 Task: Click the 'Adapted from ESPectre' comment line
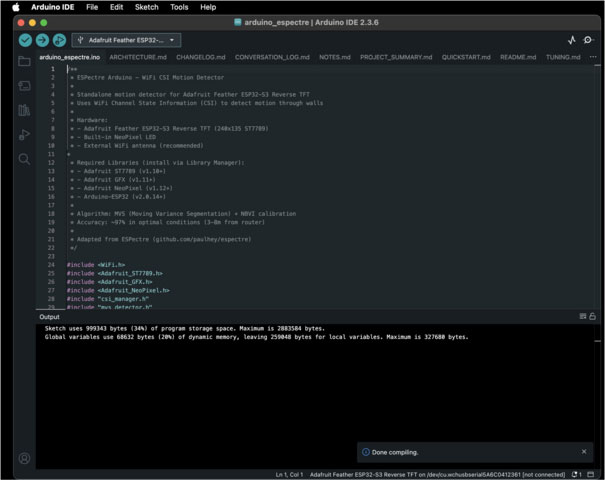click(161, 239)
